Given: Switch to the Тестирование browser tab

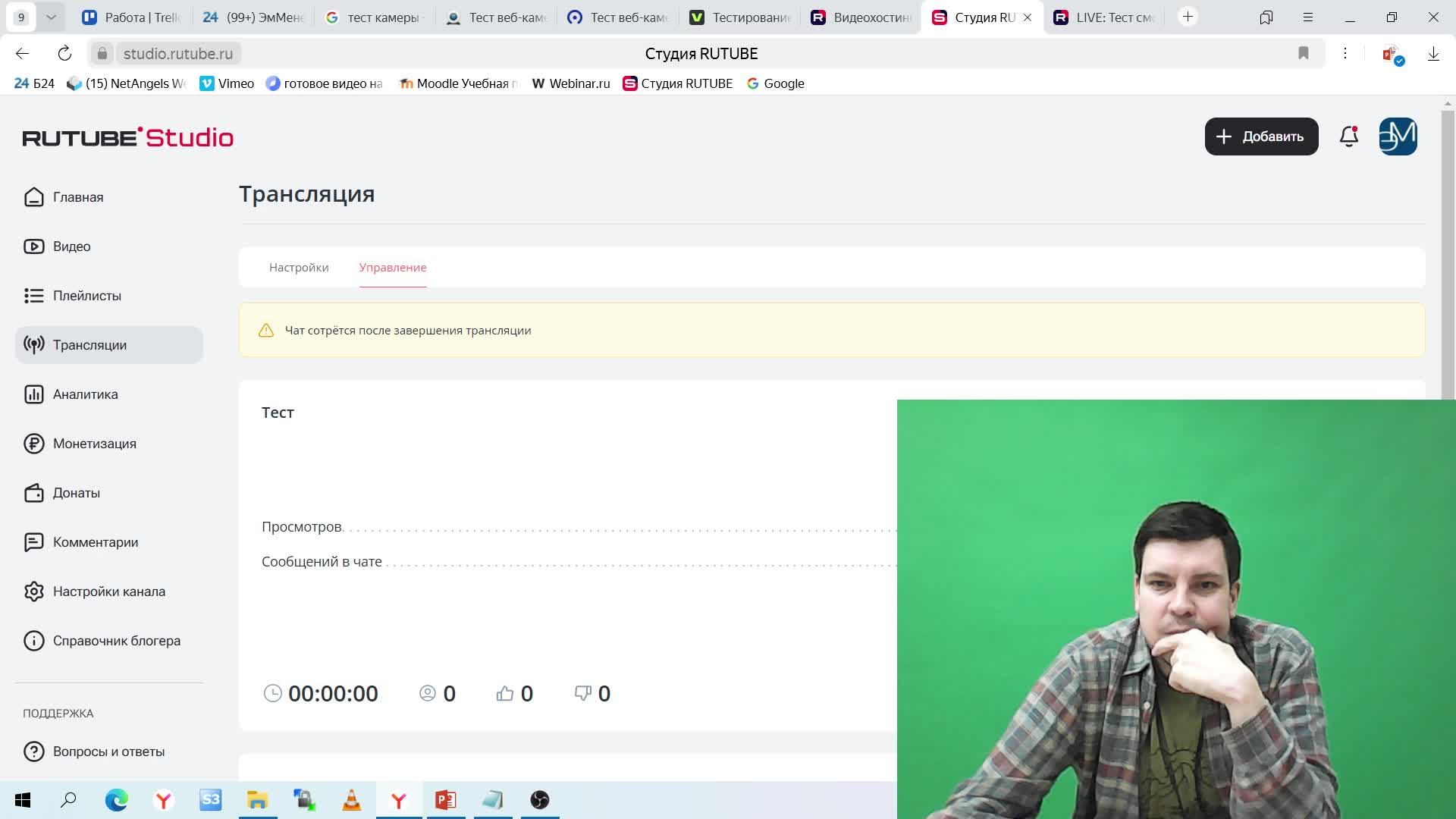Looking at the screenshot, I should [x=740, y=17].
